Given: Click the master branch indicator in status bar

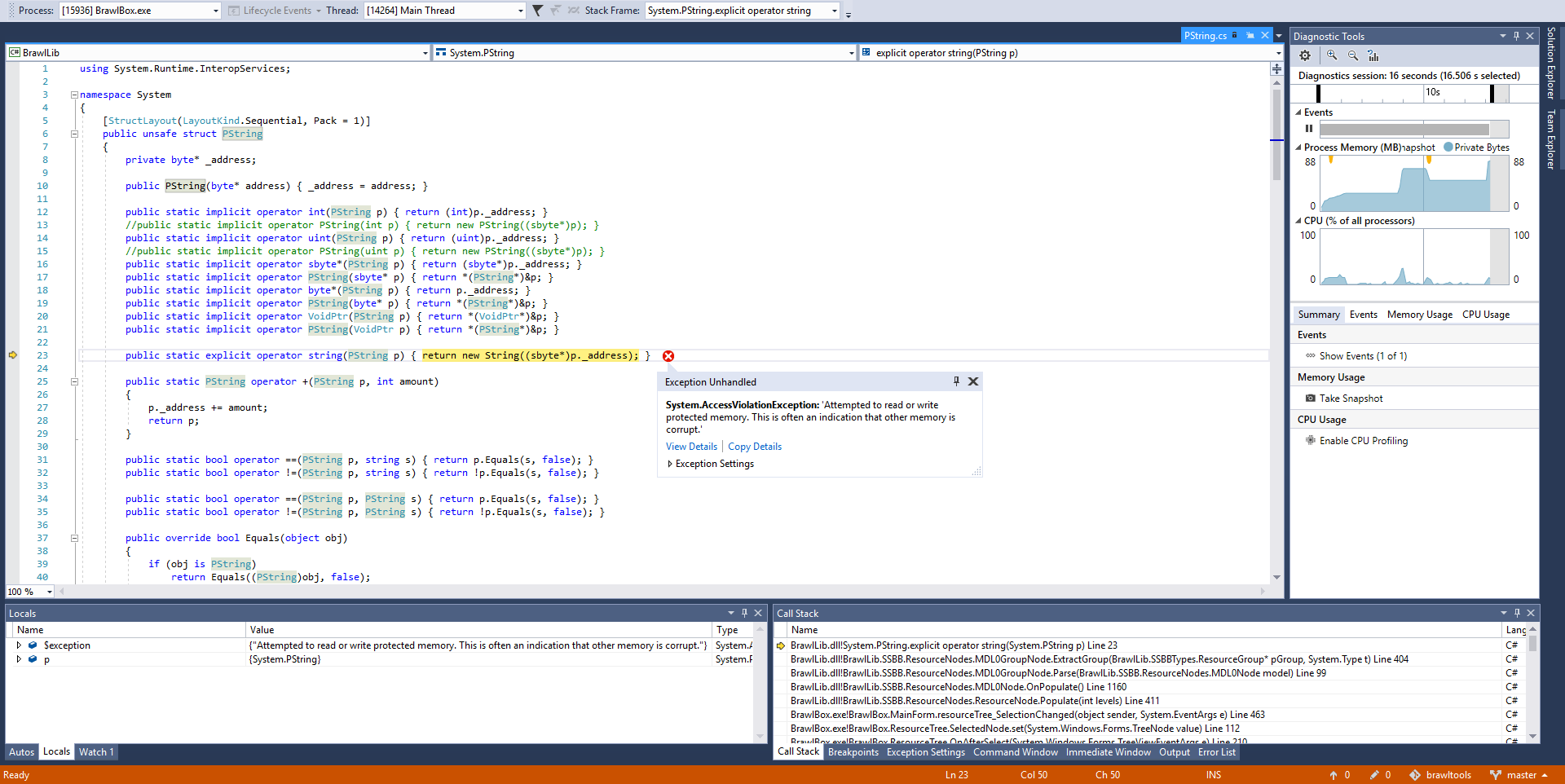Looking at the screenshot, I should (x=1521, y=775).
